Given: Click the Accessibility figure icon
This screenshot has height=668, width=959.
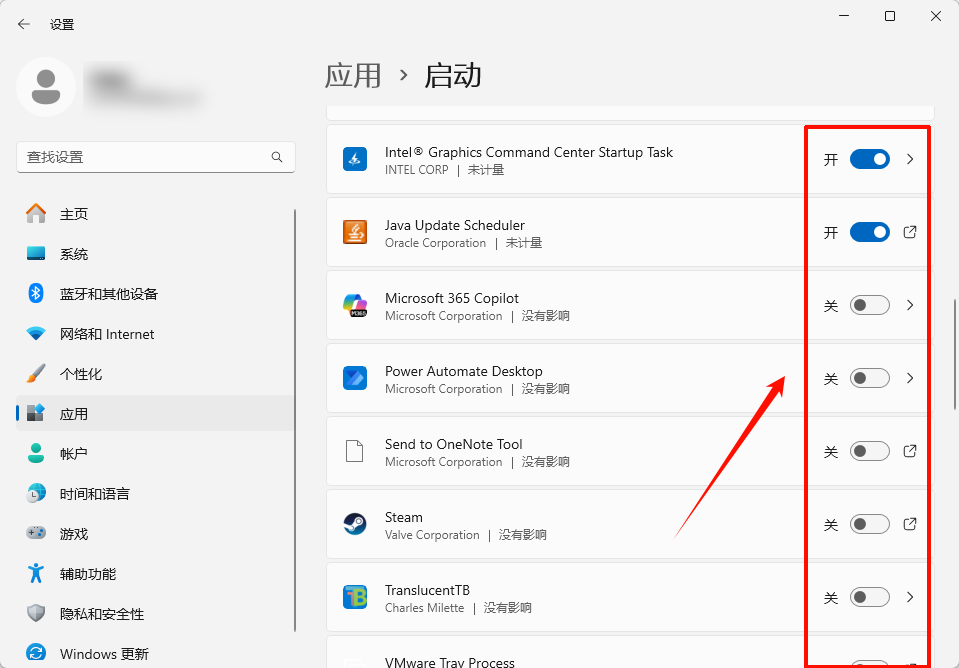Looking at the screenshot, I should point(36,573).
